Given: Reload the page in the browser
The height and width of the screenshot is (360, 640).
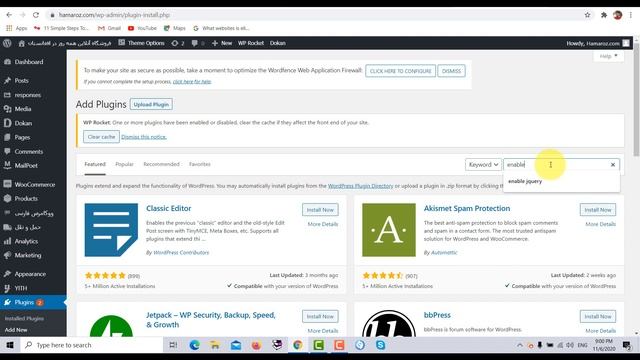Looking at the screenshot, I should coord(36,15).
